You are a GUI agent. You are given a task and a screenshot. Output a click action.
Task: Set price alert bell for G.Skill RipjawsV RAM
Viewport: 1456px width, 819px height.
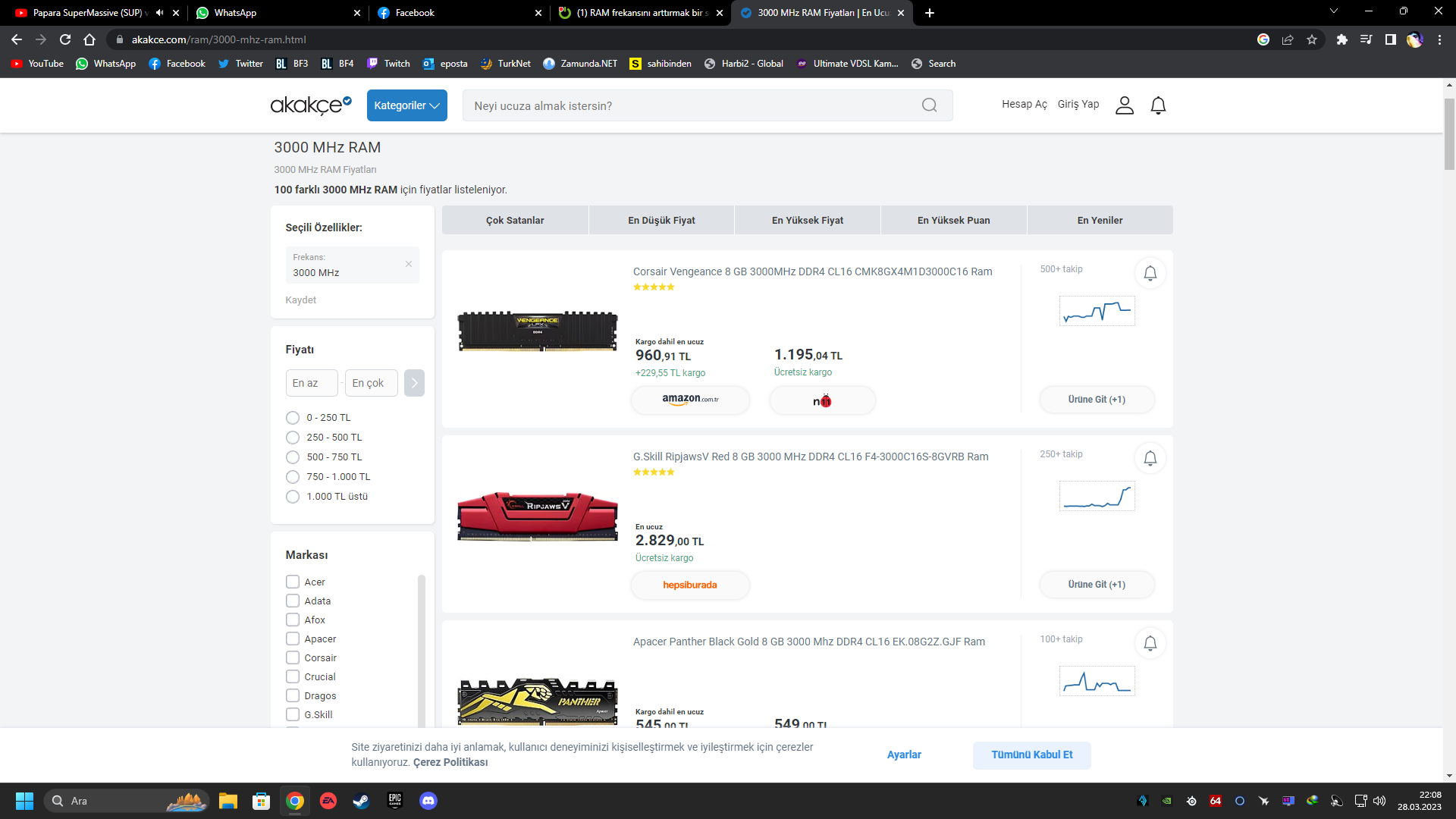[1150, 458]
